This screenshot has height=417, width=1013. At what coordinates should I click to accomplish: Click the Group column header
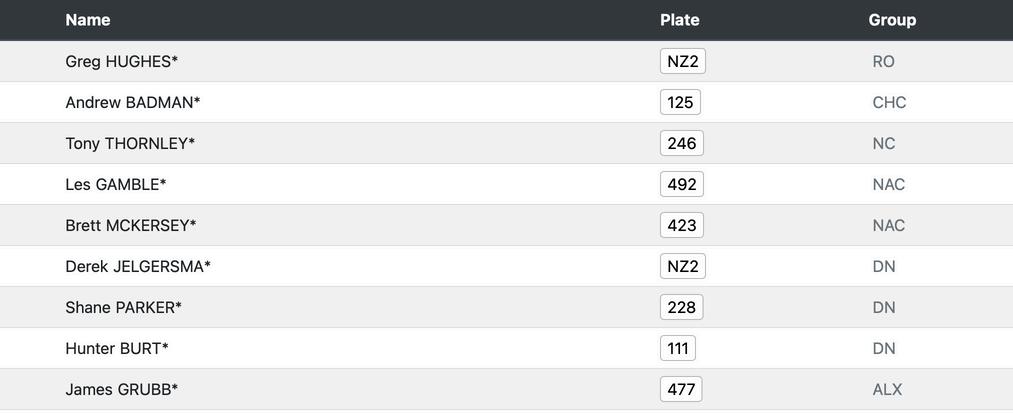pyautogui.click(x=892, y=20)
